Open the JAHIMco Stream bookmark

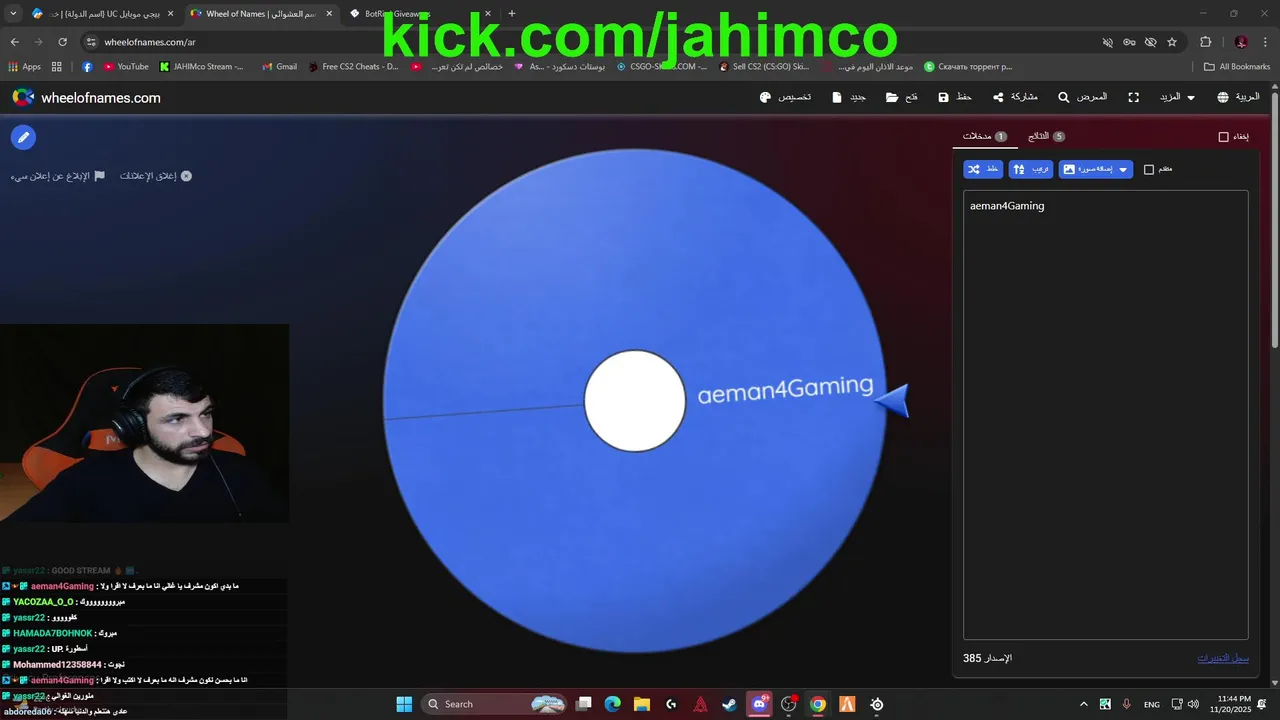[202, 67]
